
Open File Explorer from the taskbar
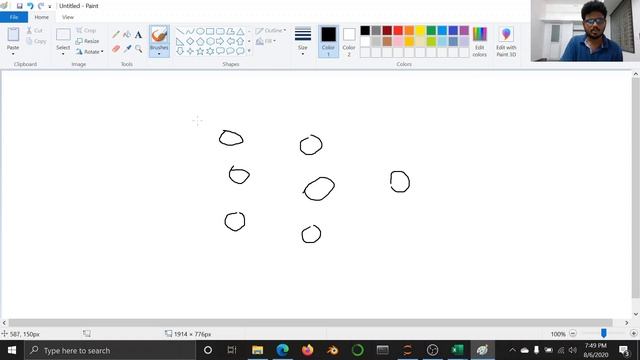pyautogui.click(x=258, y=350)
